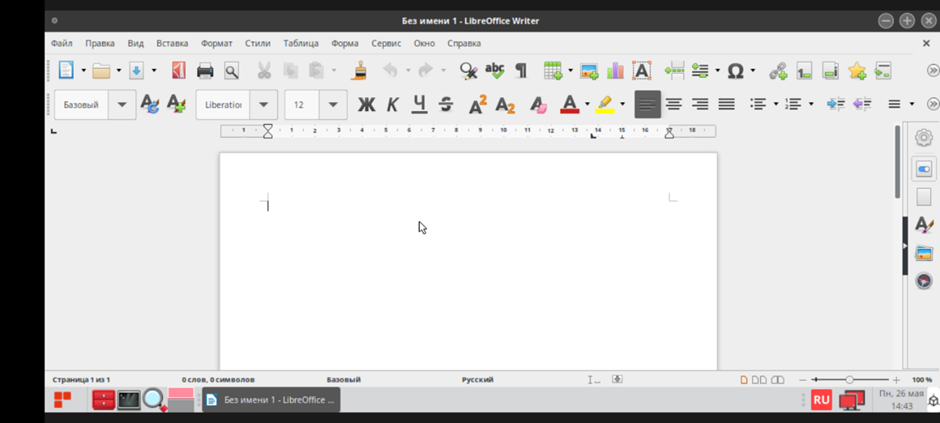Image resolution: width=940 pixels, height=423 pixels.
Task: Open sidebar Gallery panel icon
Action: point(924,253)
